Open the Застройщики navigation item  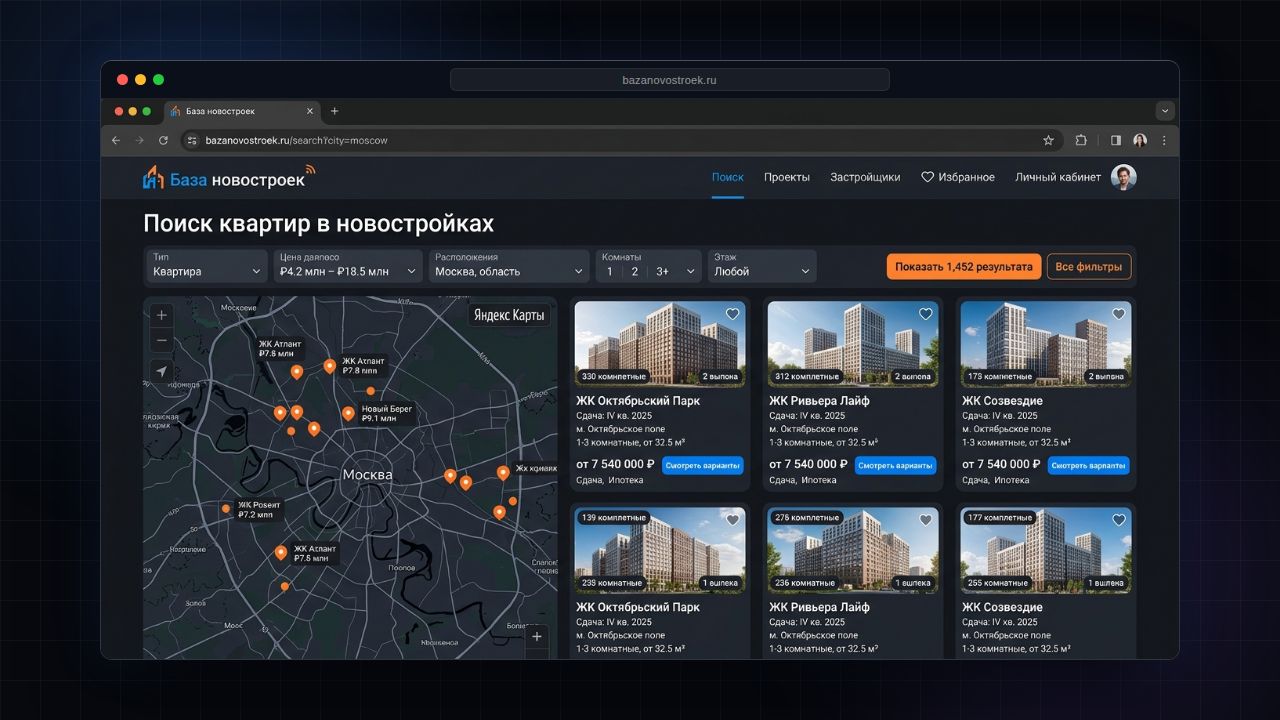pos(865,177)
